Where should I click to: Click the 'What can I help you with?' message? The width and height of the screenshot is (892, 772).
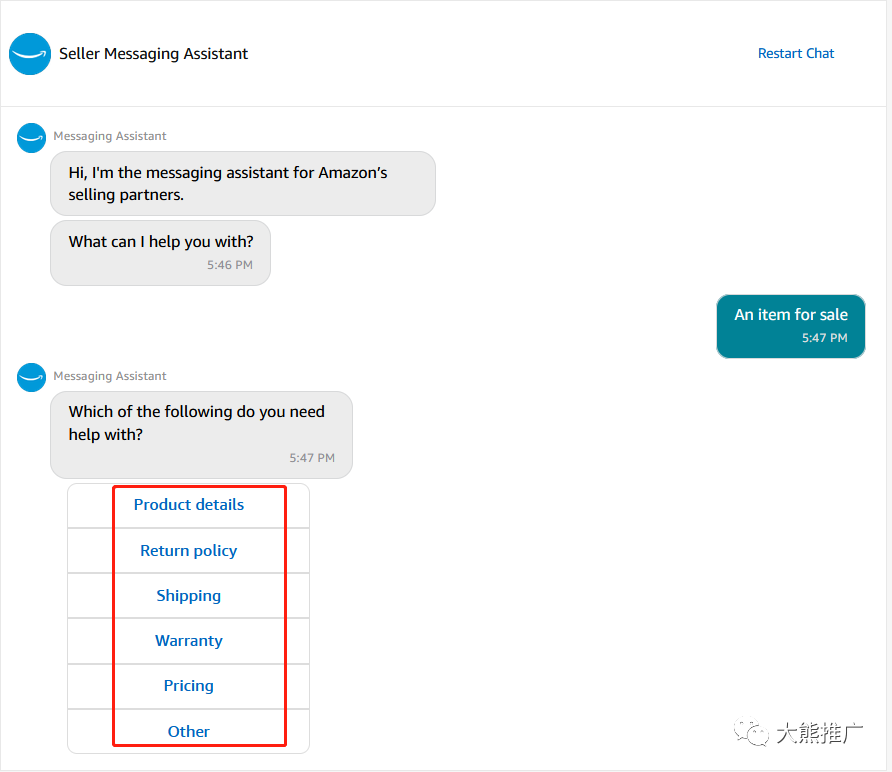(x=160, y=253)
